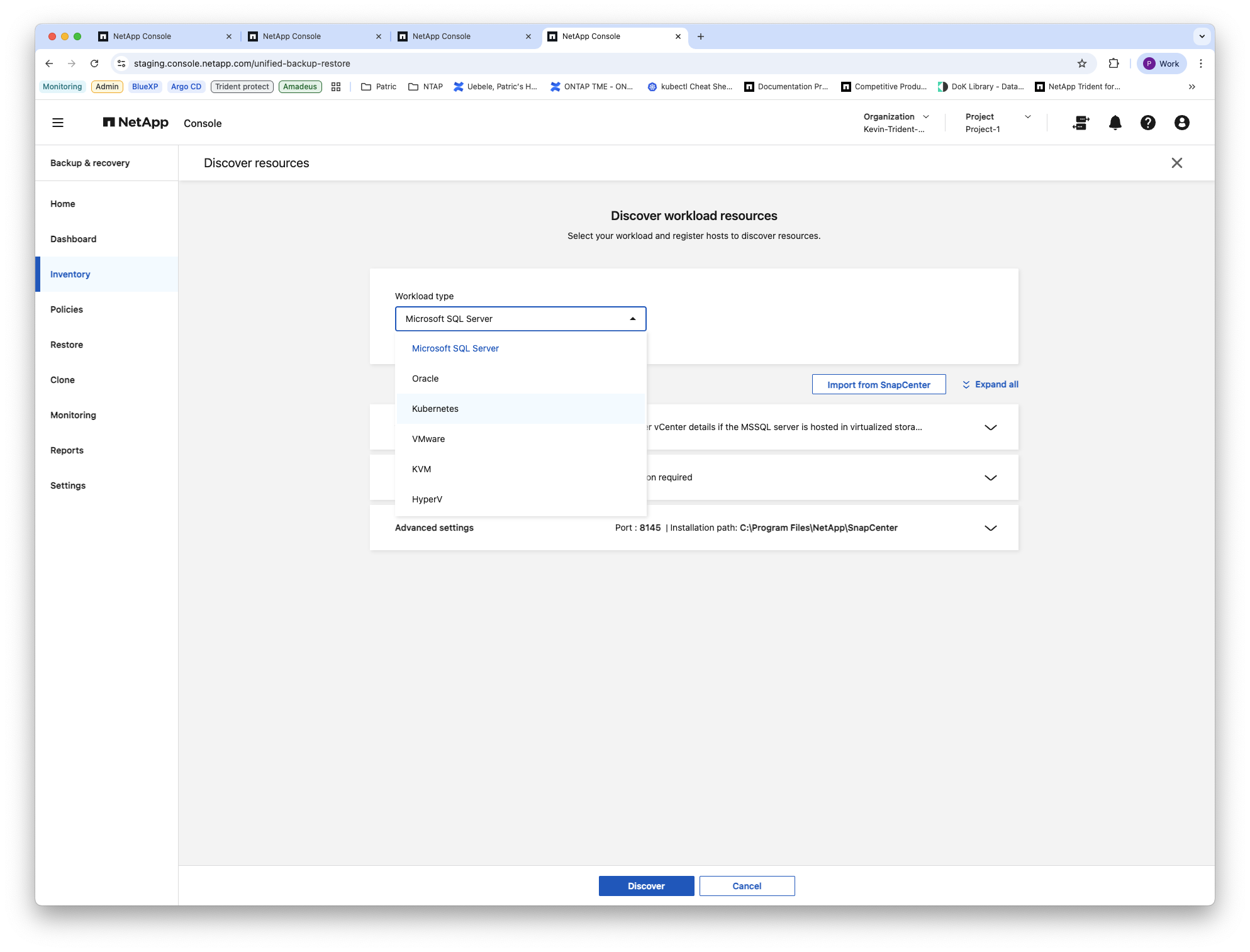This screenshot has width=1250, height=952.
Task: View site information icon in address bar
Action: pyautogui.click(x=122, y=64)
